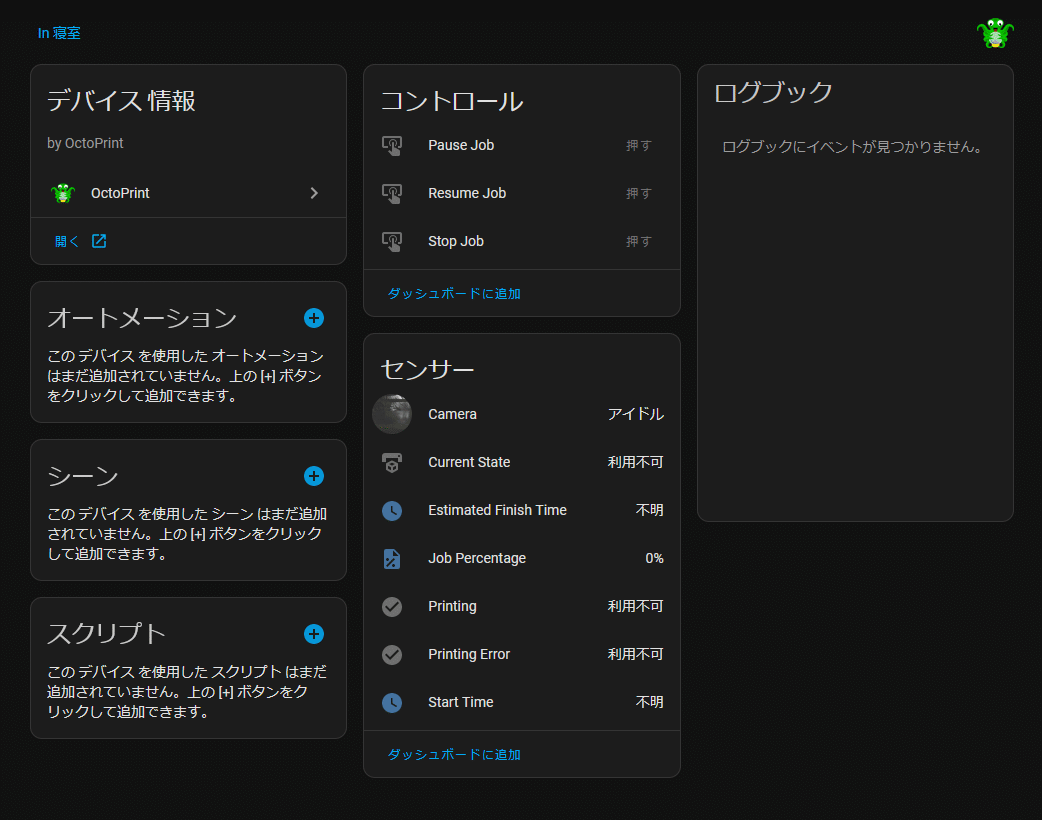Select the Start Time sensor label
The height and width of the screenshot is (820, 1042).
pos(461,702)
